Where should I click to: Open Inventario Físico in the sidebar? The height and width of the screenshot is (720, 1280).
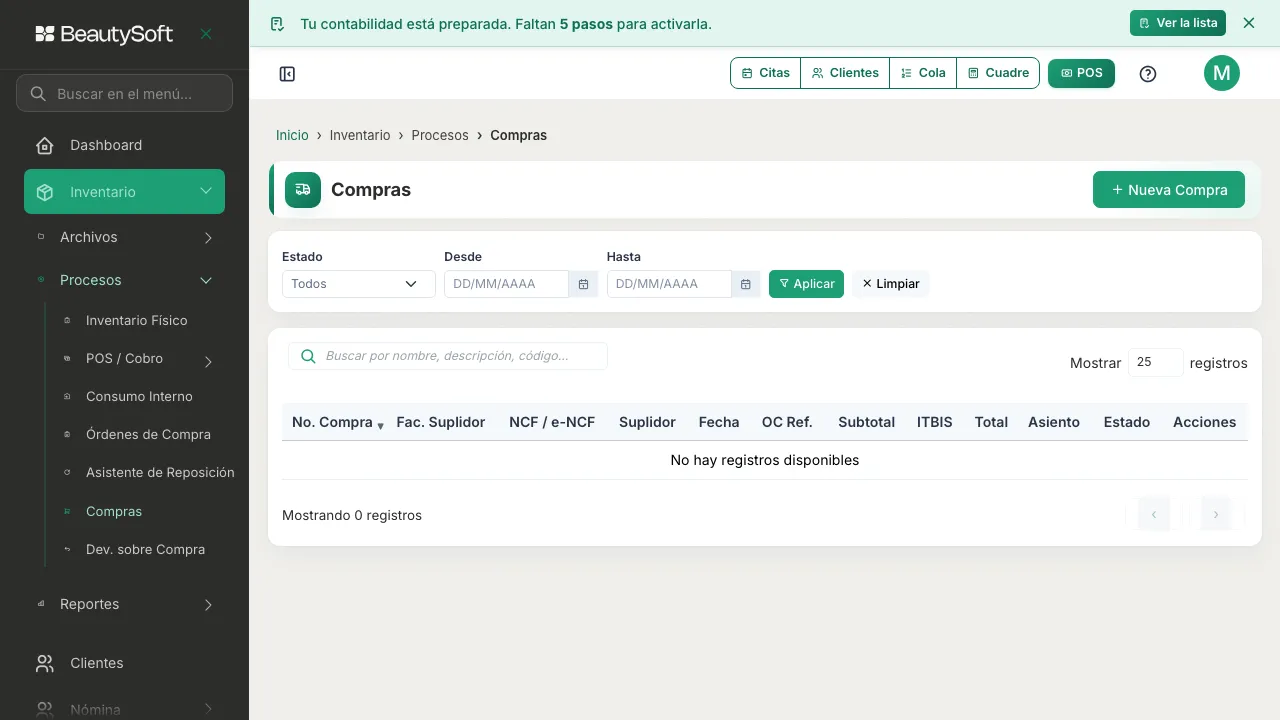pos(137,321)
